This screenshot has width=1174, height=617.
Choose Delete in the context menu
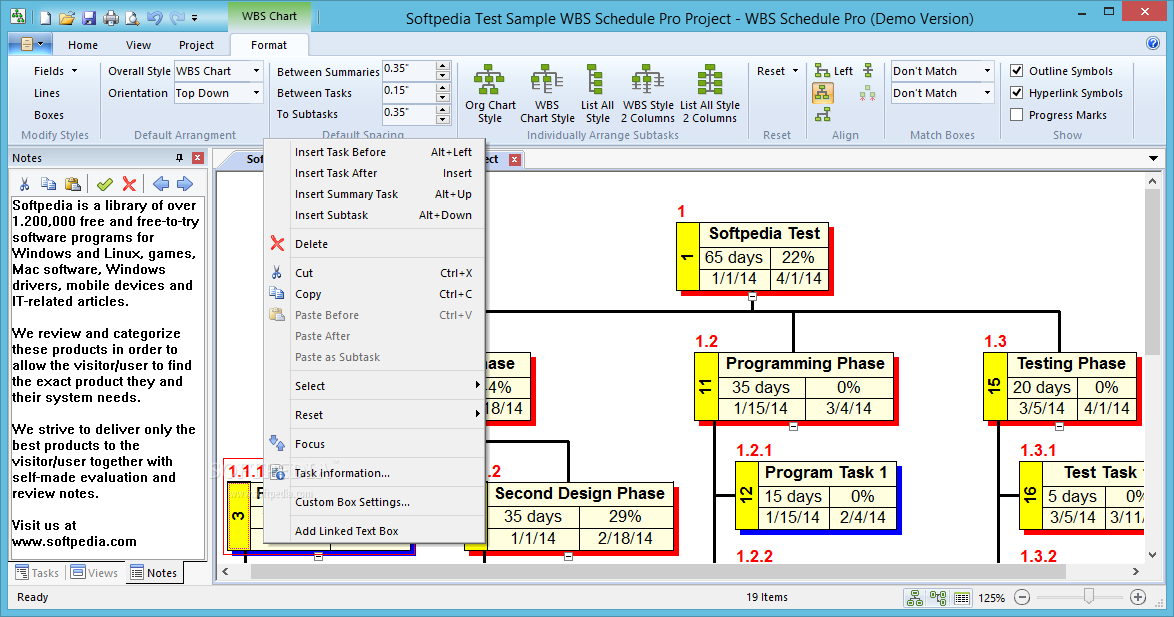(x=374, y=244)
